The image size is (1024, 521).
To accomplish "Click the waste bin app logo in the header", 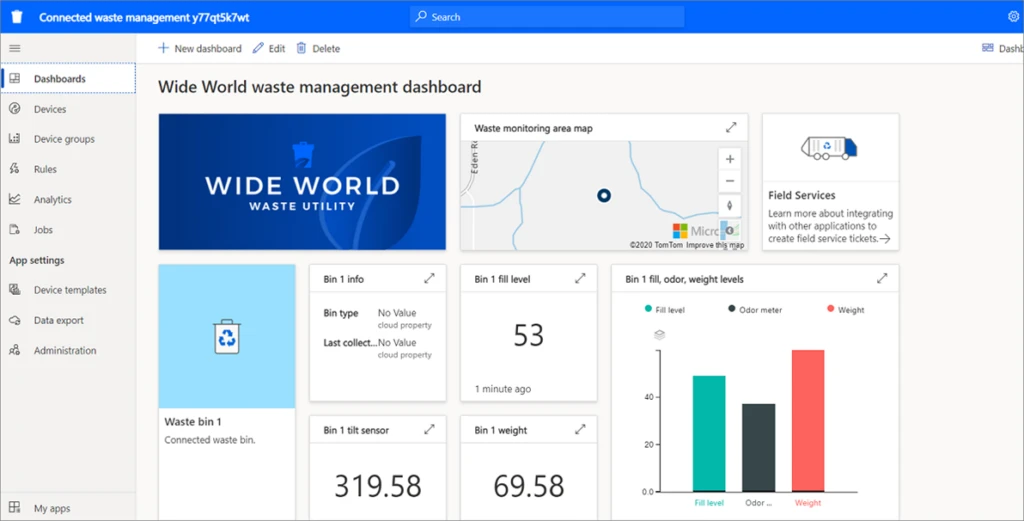I will click(x=17, y=17).
